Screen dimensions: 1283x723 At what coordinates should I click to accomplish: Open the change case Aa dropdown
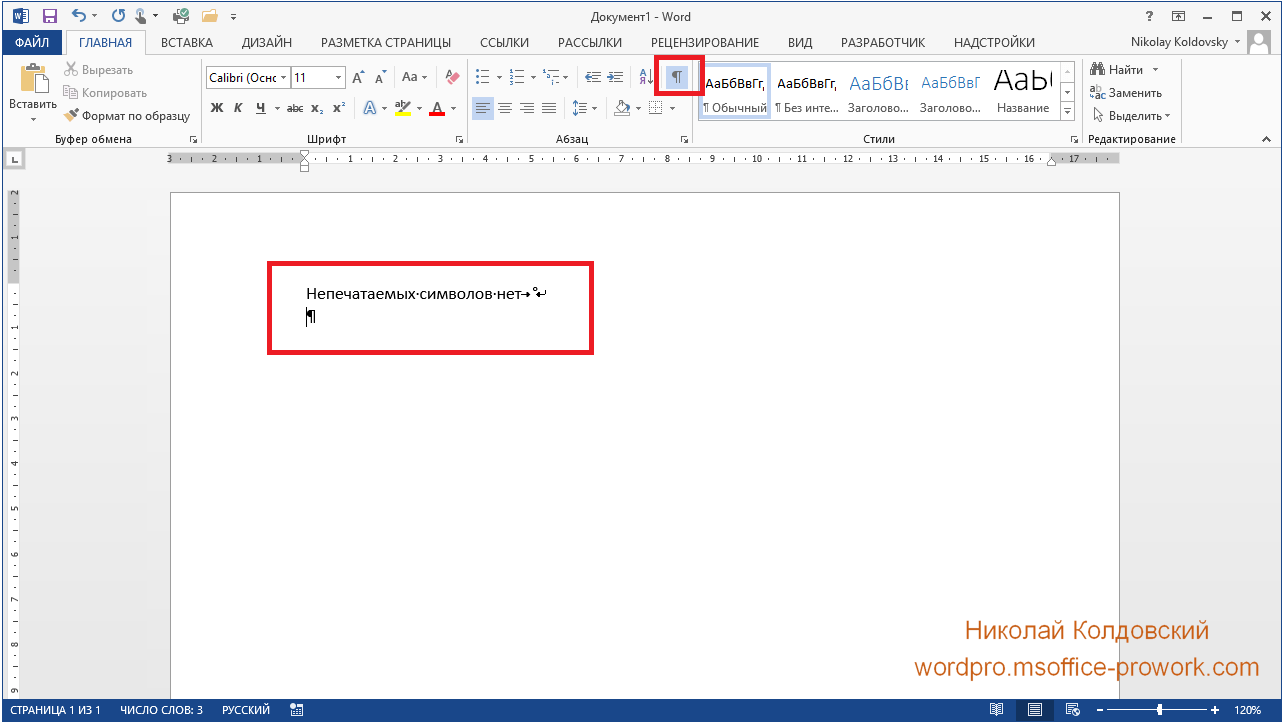(x=414, y=77)
